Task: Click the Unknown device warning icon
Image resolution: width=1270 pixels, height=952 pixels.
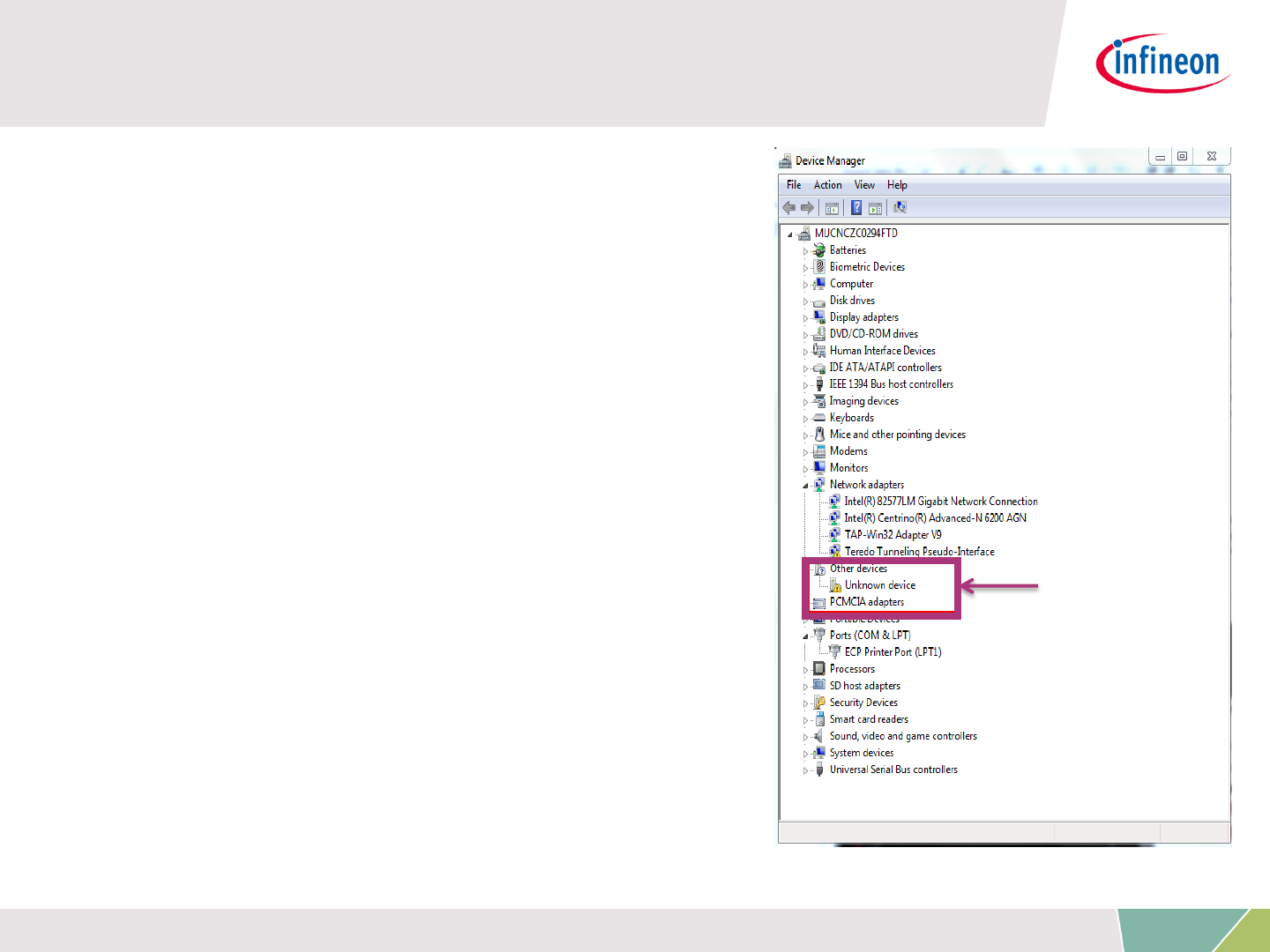Action: pos(834,585)
